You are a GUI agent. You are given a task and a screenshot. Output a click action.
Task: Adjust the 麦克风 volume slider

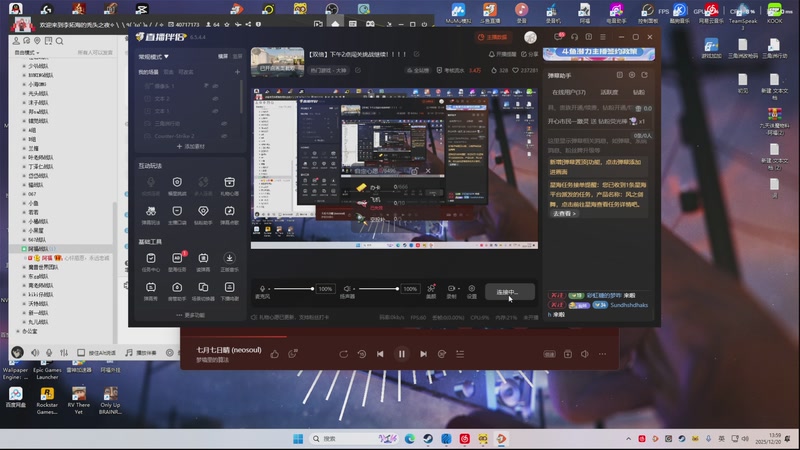(294, 289)
